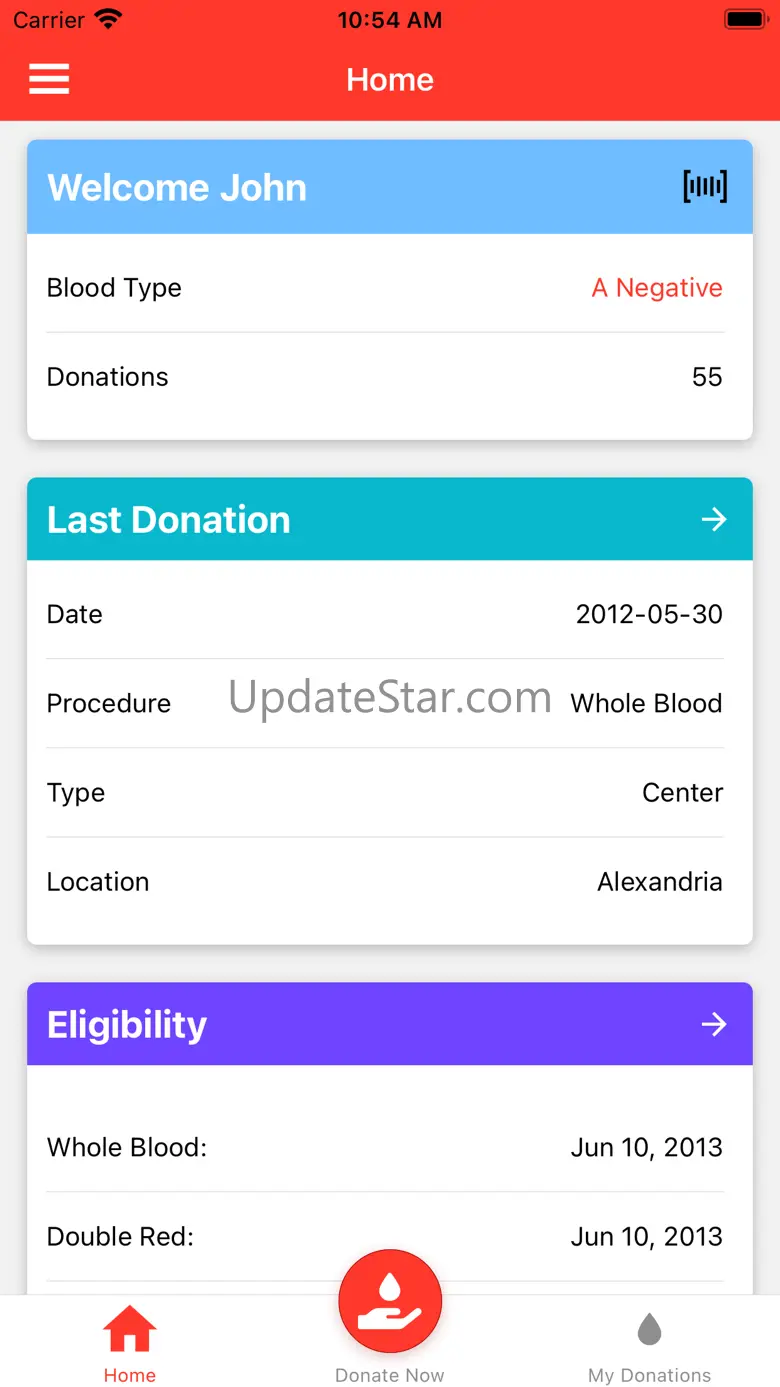Go to My Donations tab label
This screenshot has width=780, height=1387.
pyautogui.click(x=650, y=1375)
